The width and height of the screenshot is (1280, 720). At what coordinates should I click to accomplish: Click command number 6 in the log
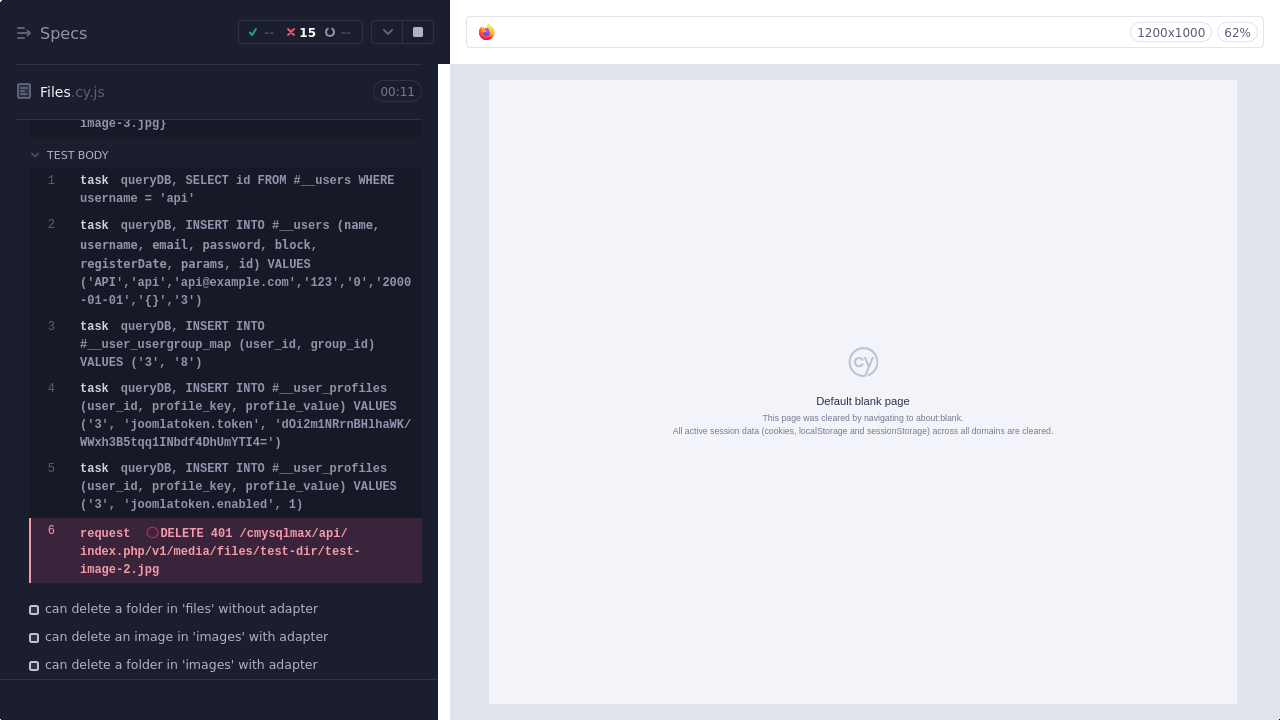click(x=52, y=531)
